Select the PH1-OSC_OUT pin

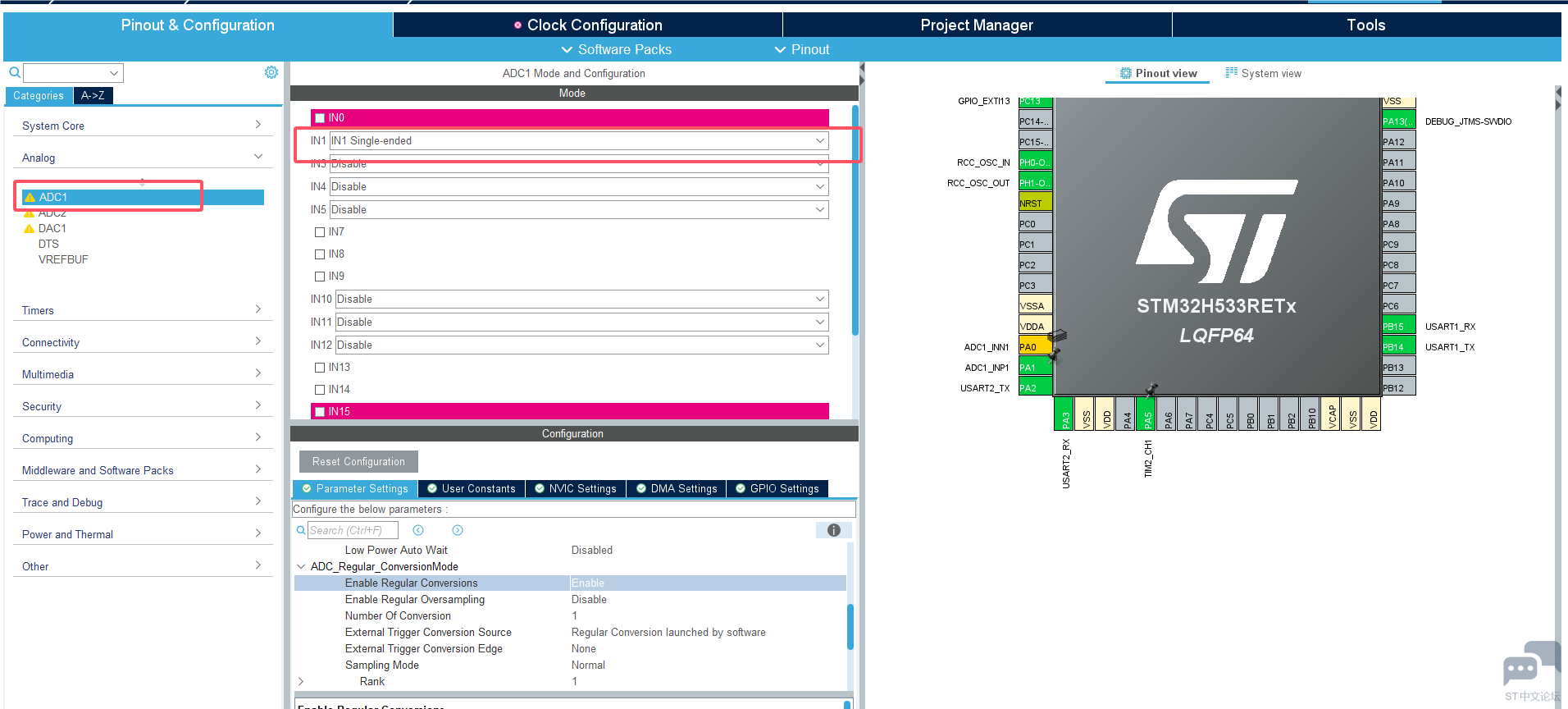click(x=1035, y=183)
